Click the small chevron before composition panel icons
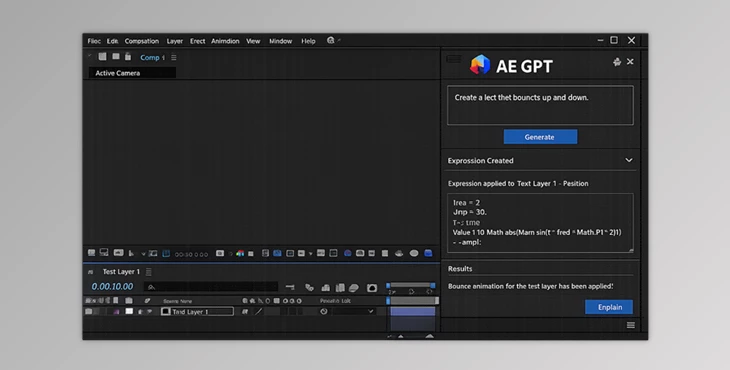This screenshot has width=730, height=370. click(89, 56)
